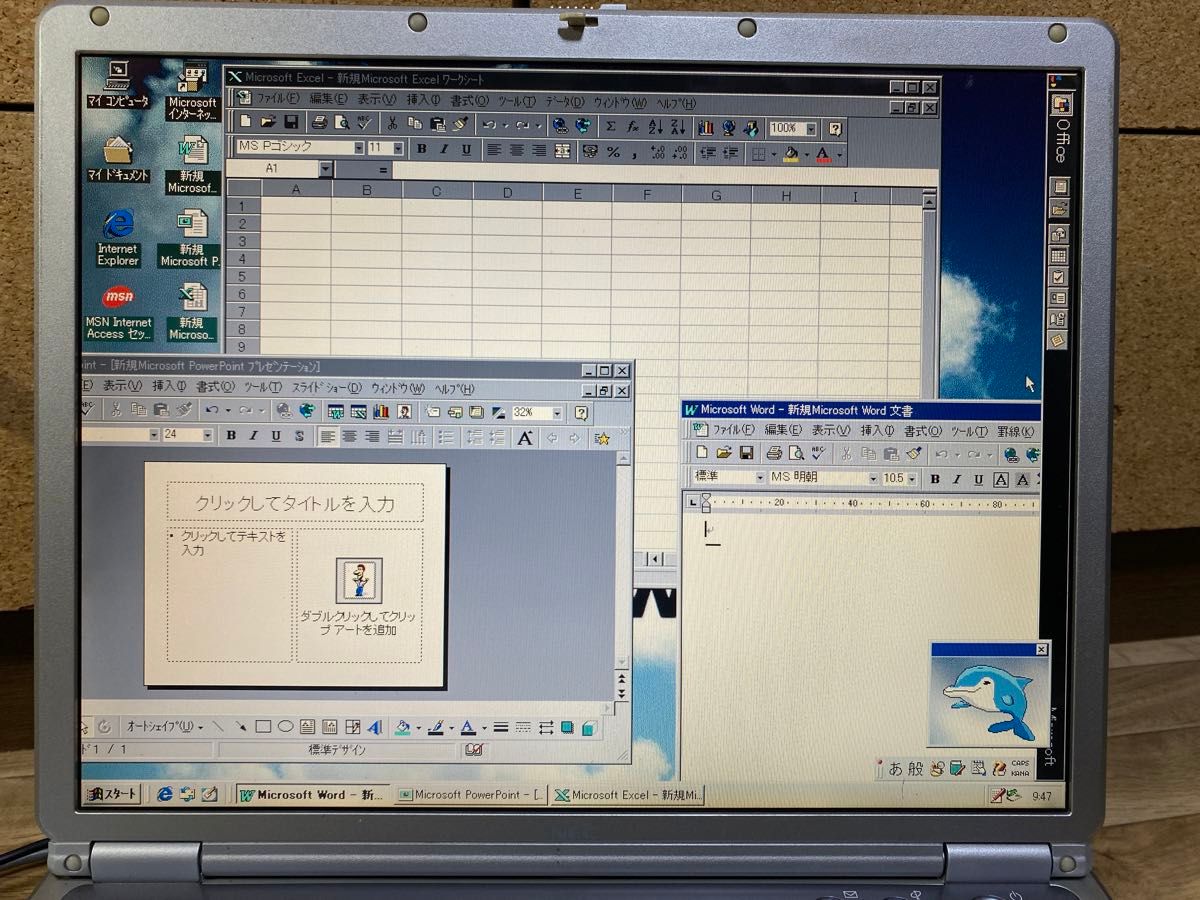Viewport: 1200px width, 900px height.
Task: Click the Excel Print Preview icon
Action: (x=342, y=123)
